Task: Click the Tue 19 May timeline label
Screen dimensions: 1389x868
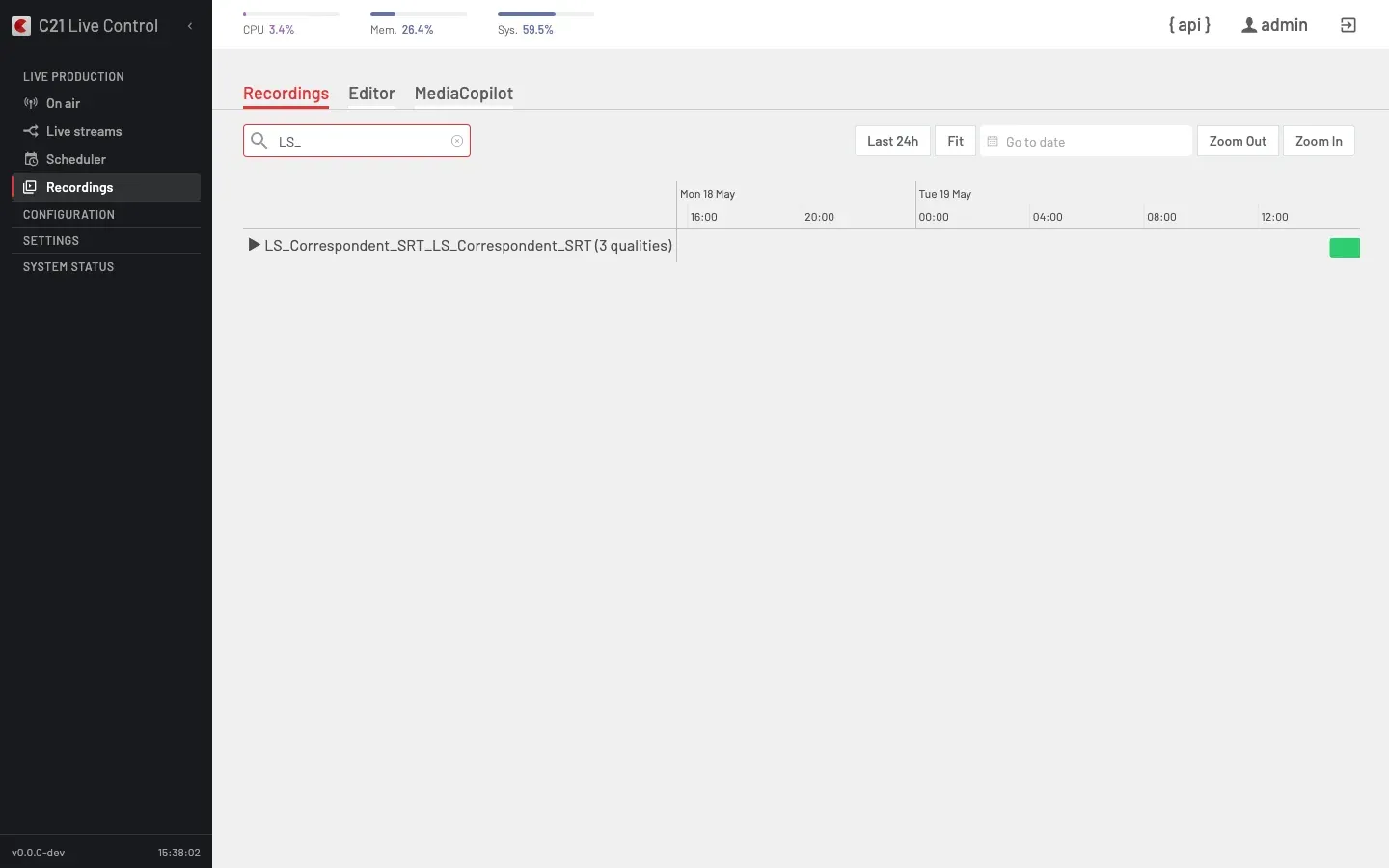Action: point(945,194)
